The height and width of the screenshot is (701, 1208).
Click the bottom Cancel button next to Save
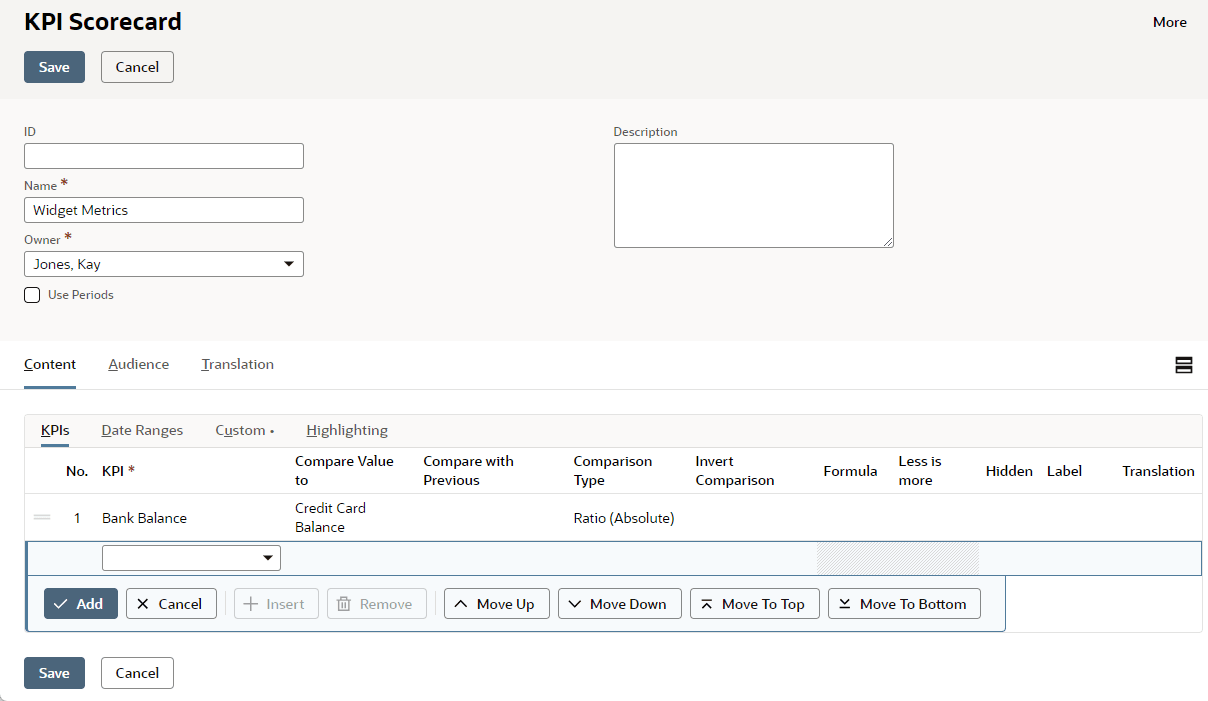coord(137,673)
